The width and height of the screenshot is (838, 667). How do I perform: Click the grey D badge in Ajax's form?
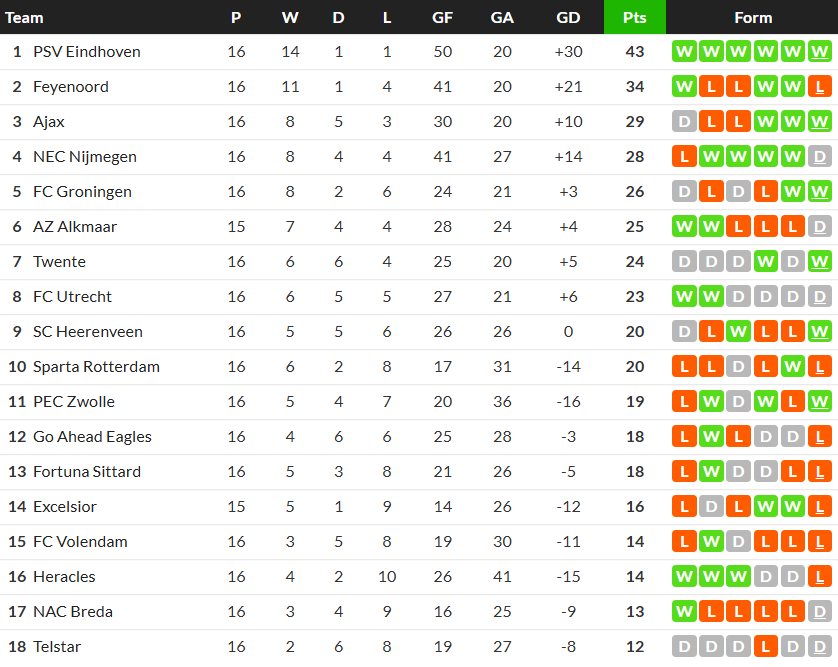(685, 121)
